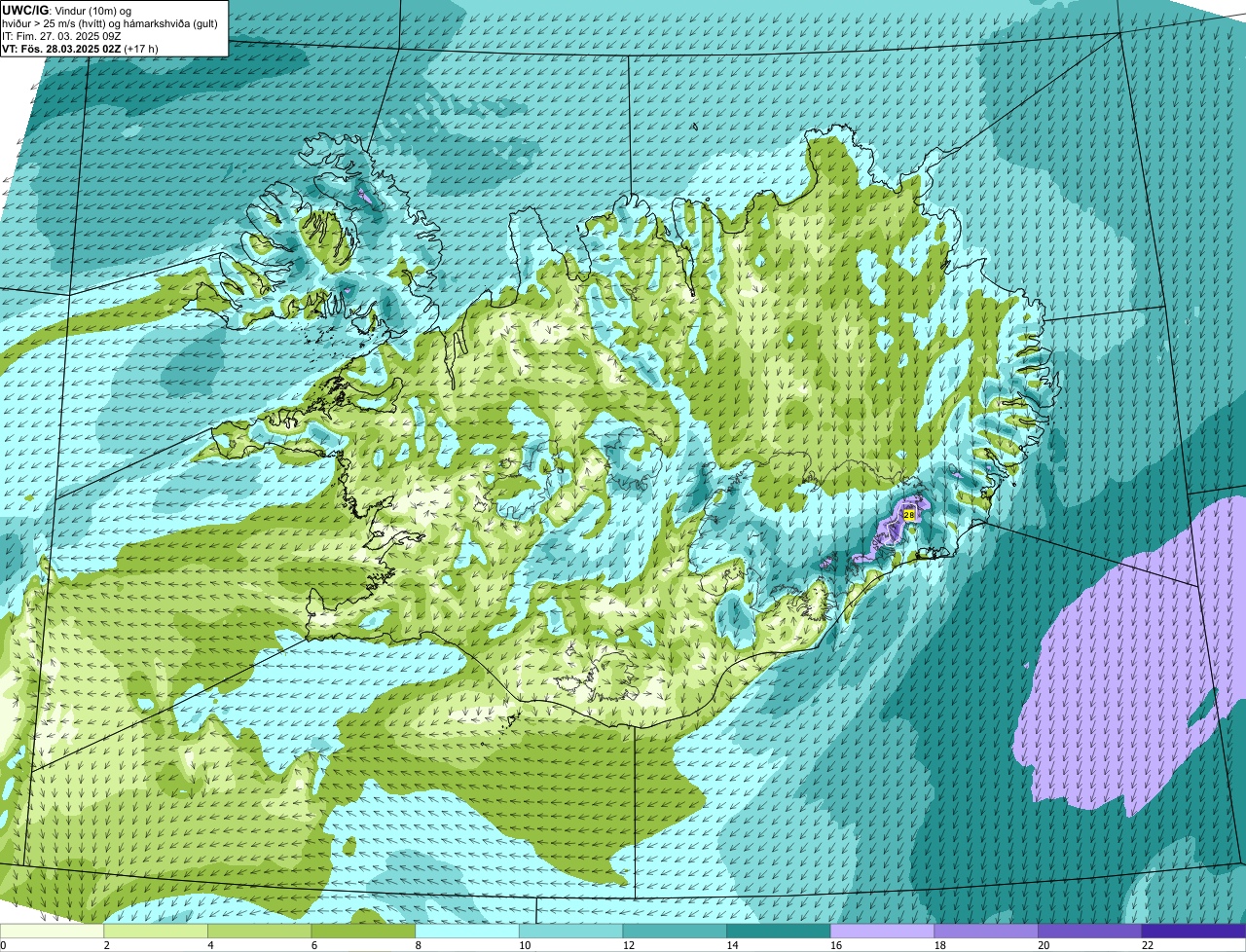Click the legend scale label '8'

[419, 945]
